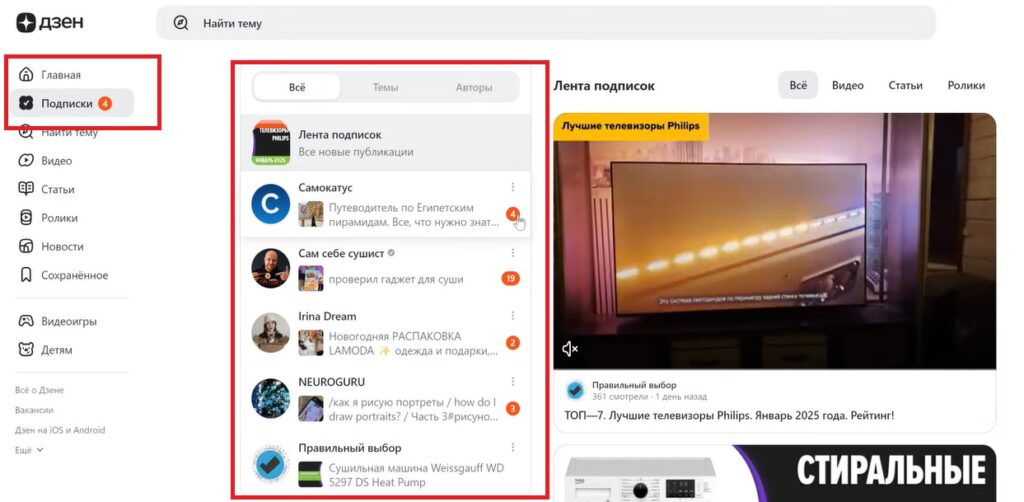1024x502 pixels.
Task: Open Правильный выбор three-dot menu
Action: coord(513,447)
